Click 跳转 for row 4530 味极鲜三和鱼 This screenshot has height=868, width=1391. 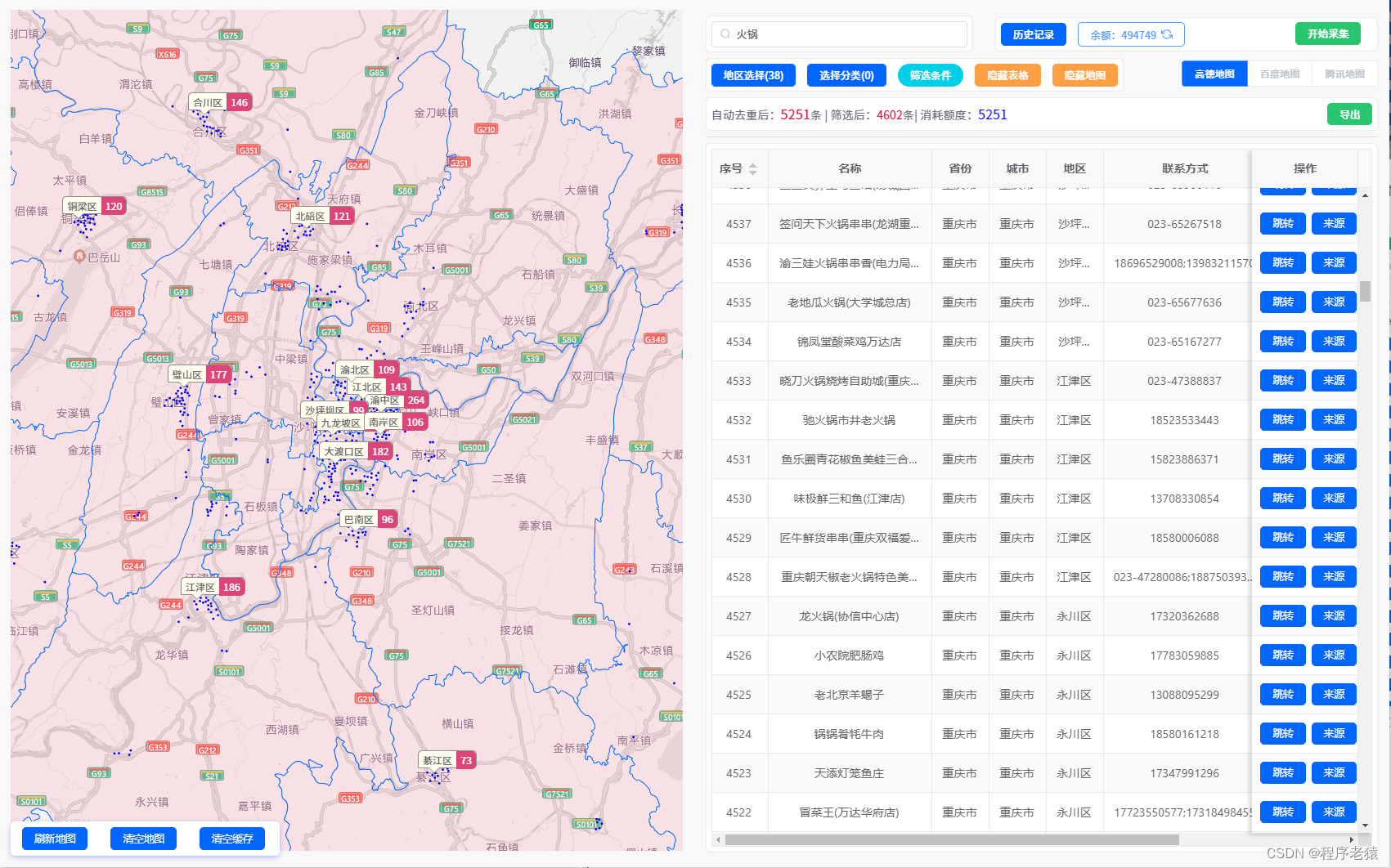tap(1283, 498)
